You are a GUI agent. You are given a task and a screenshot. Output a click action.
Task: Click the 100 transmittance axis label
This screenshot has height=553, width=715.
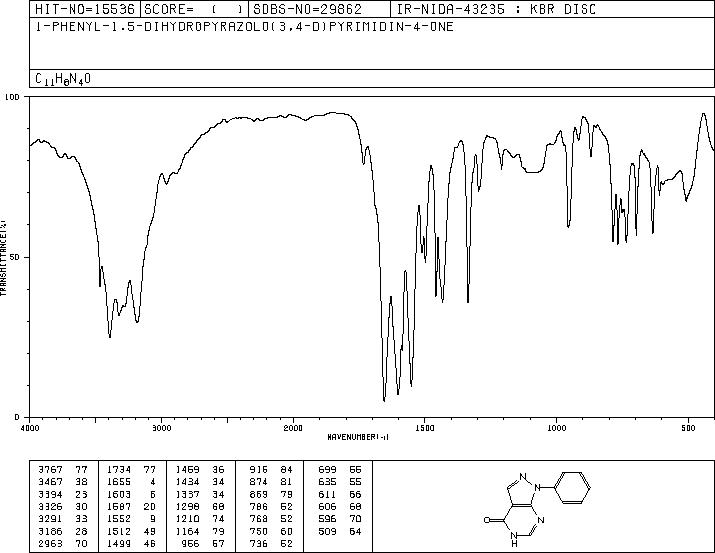coord(12,97)
